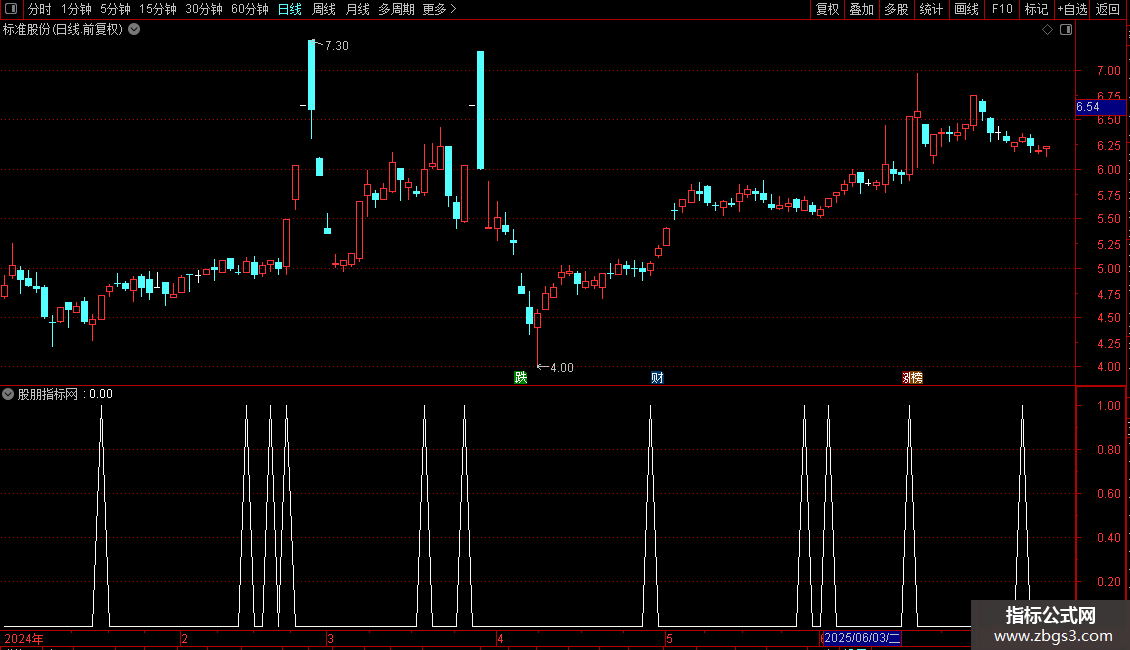Expand the 更多 periods menu
The width and height of the screenshot is (1130, 650).
[439, 9]
